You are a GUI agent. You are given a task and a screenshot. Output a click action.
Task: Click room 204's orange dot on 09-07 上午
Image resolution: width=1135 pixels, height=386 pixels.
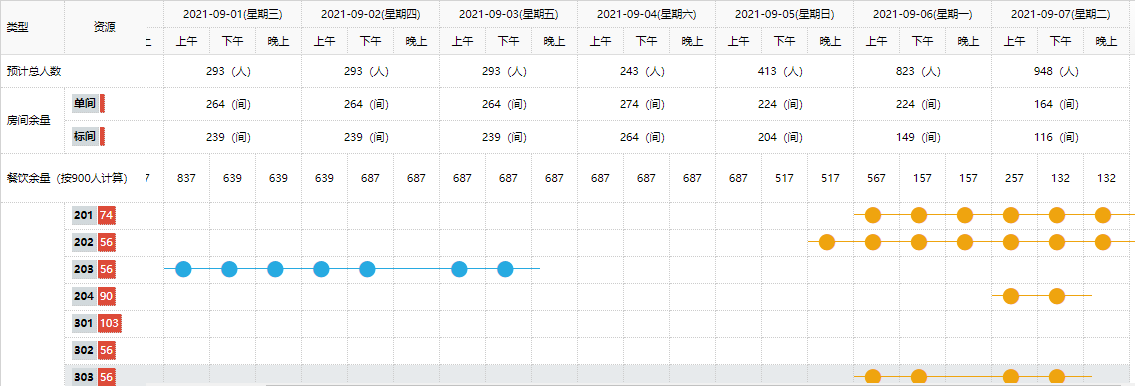[x=1011, y=296]
